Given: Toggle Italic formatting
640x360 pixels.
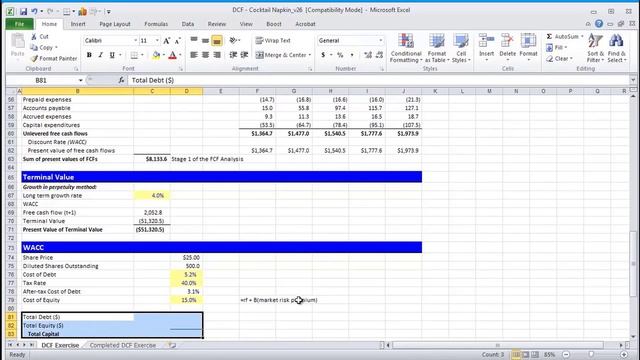Looking at the screenshot, I should click(x=100, y=55).
